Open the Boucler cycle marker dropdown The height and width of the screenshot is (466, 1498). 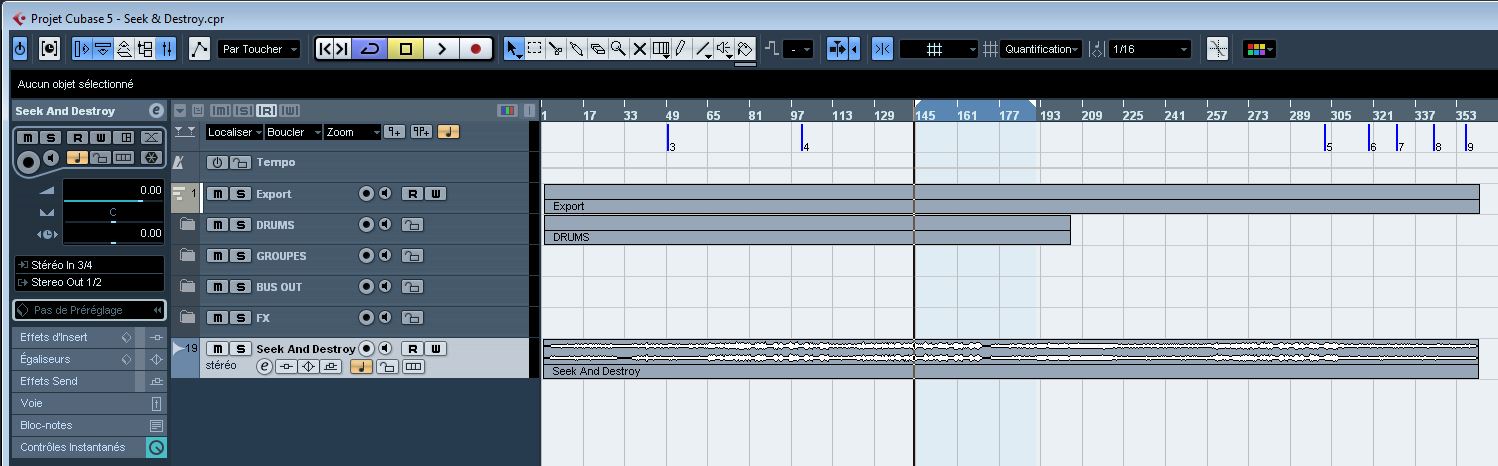point(293,132)
